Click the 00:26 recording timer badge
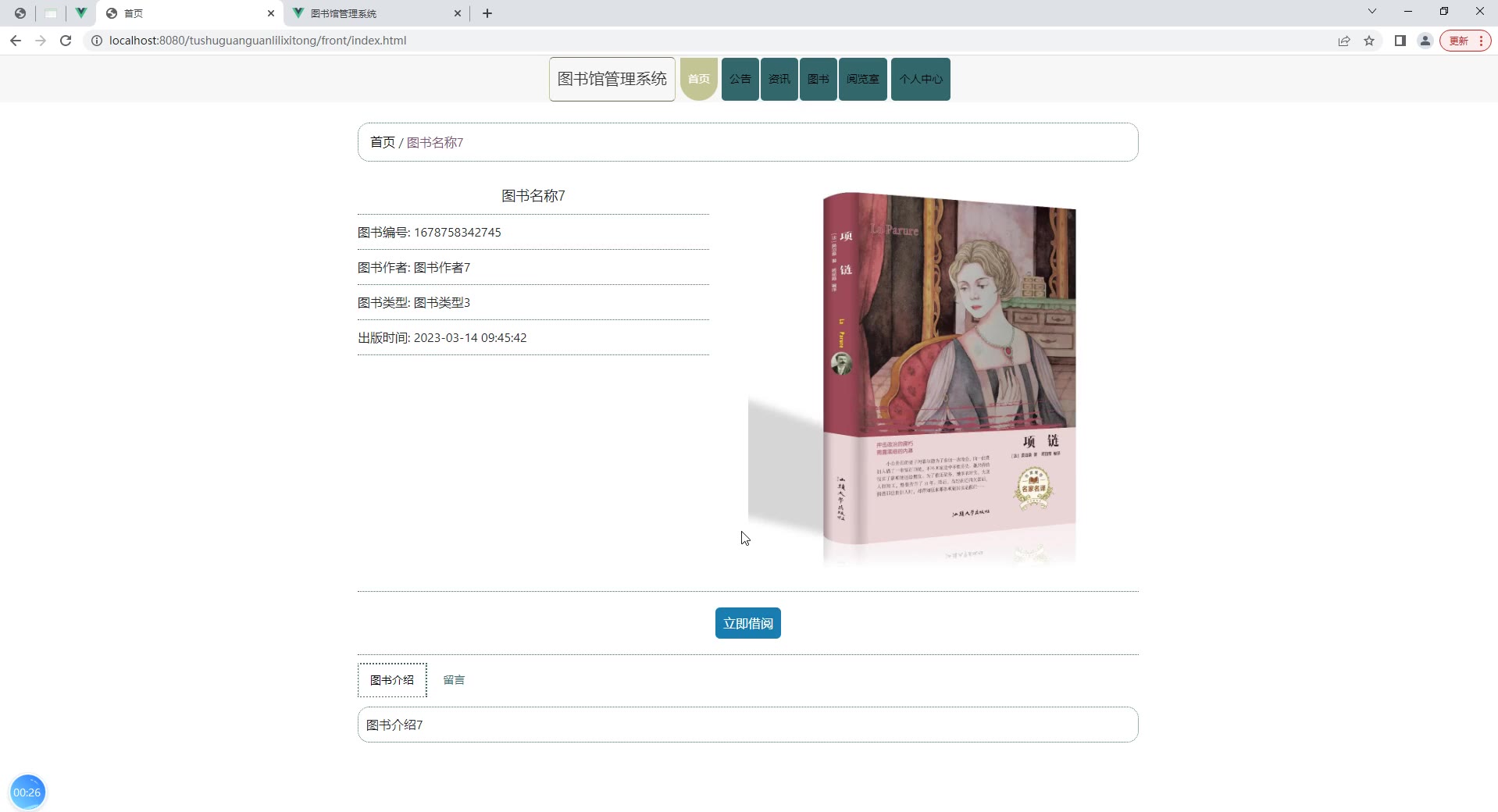Viewport: 1498px width, 812px height. [x=27, y=792]
